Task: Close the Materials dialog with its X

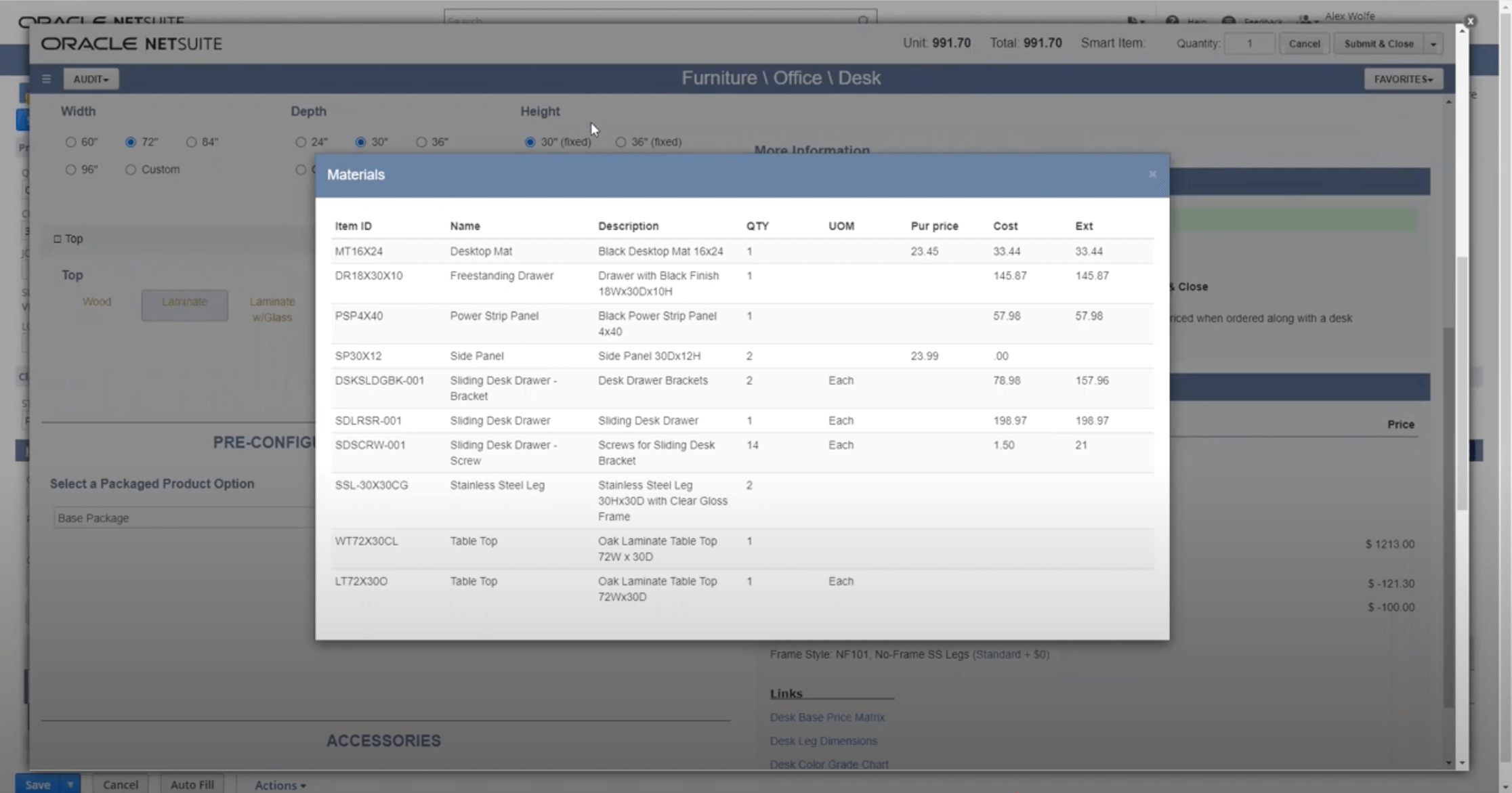Action: [x=1152, y=175]
